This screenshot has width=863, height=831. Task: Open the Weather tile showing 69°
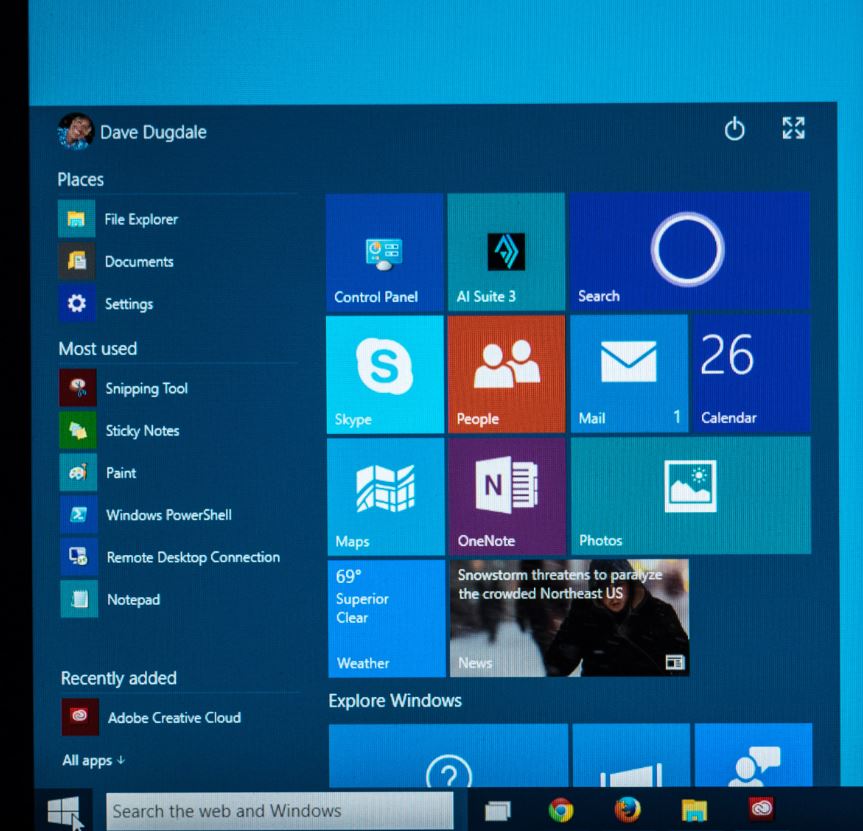click(x=386, y=619)
